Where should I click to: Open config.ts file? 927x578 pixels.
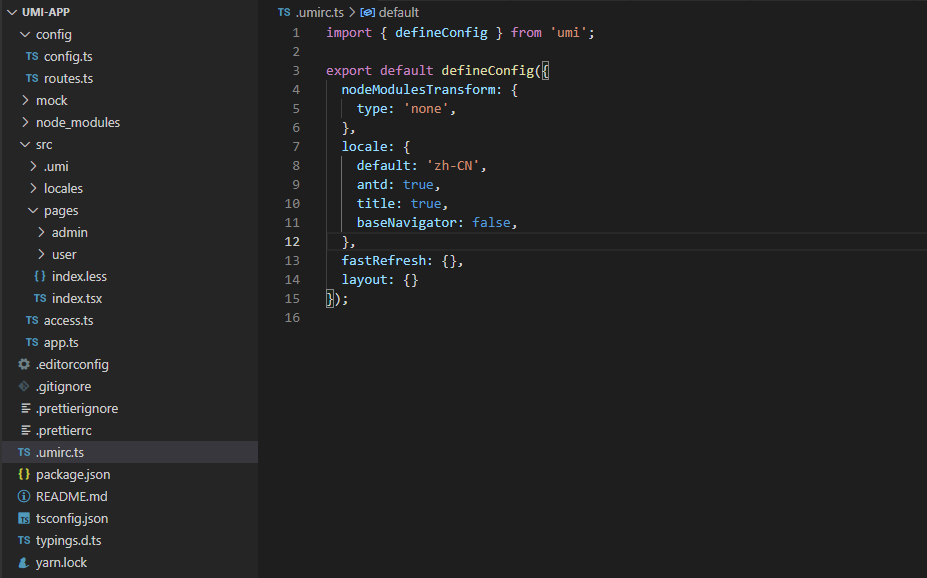point(68,57)
